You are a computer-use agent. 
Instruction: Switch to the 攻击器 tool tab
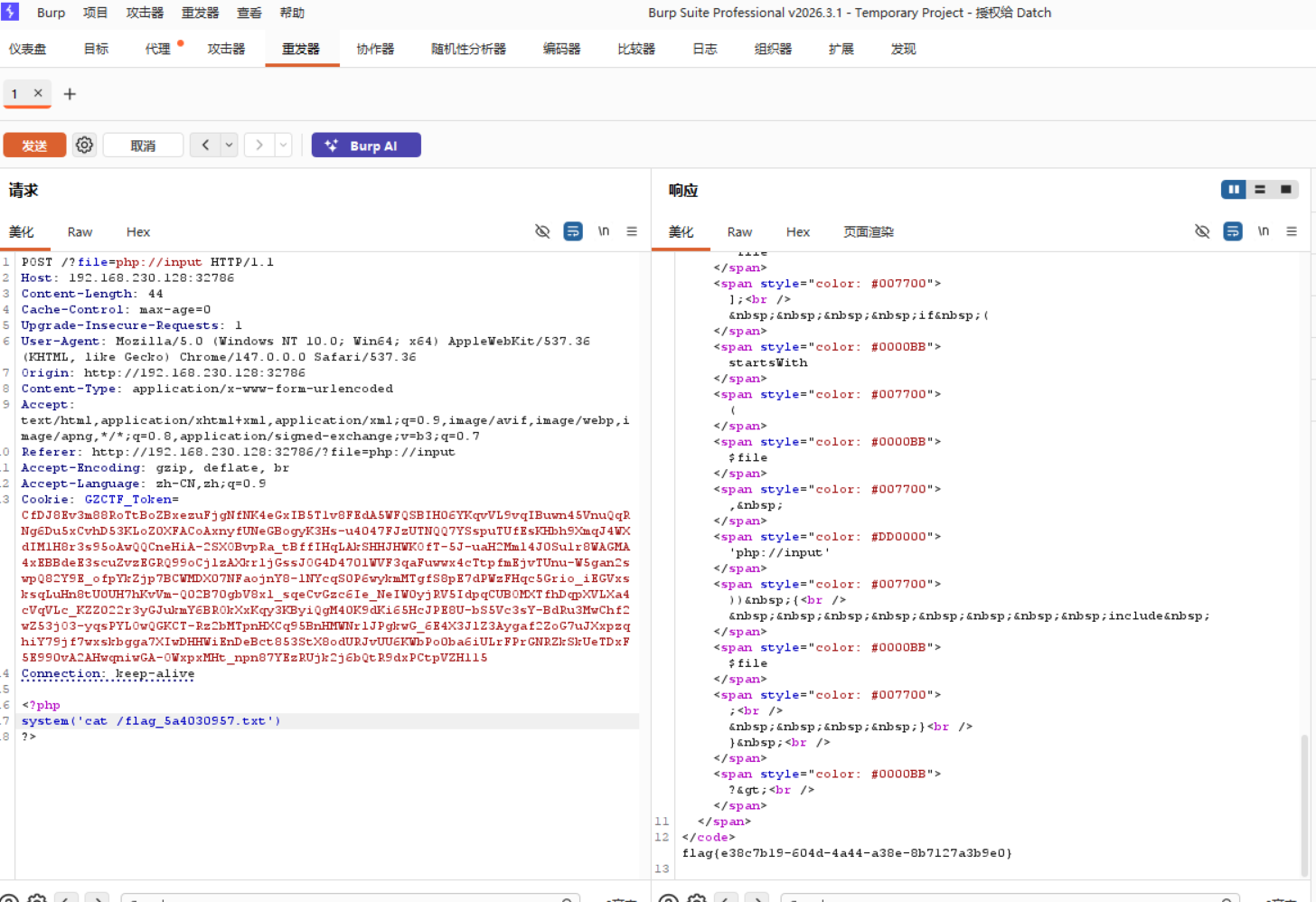[x=226, y=49]
